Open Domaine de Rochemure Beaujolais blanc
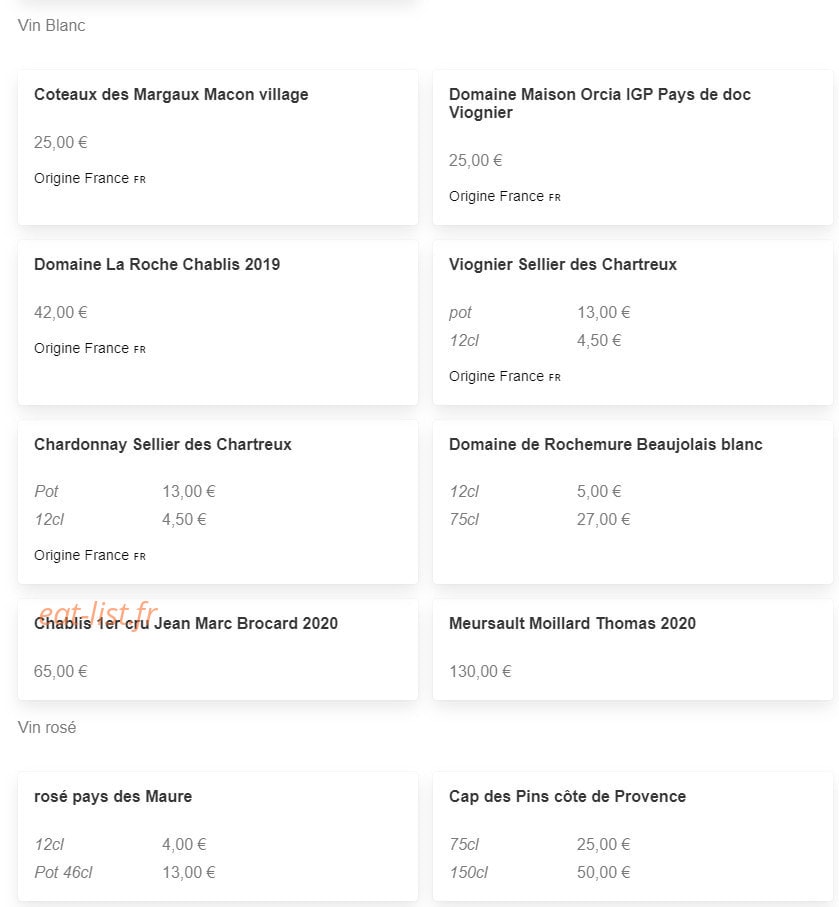This screenshot has height=907, width=839. [x=632, y=502]
